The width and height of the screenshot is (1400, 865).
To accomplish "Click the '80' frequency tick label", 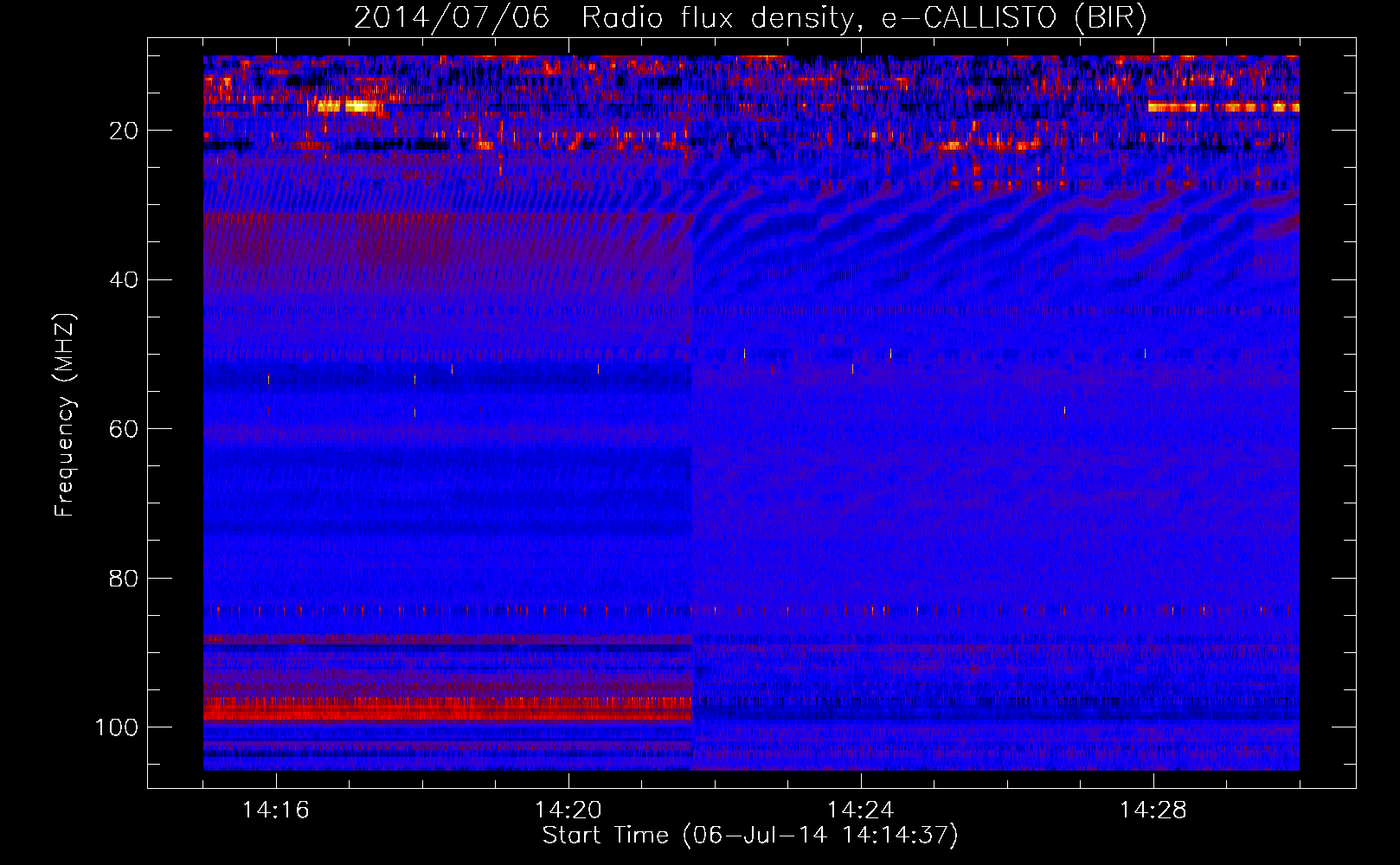I will (125, 579).
